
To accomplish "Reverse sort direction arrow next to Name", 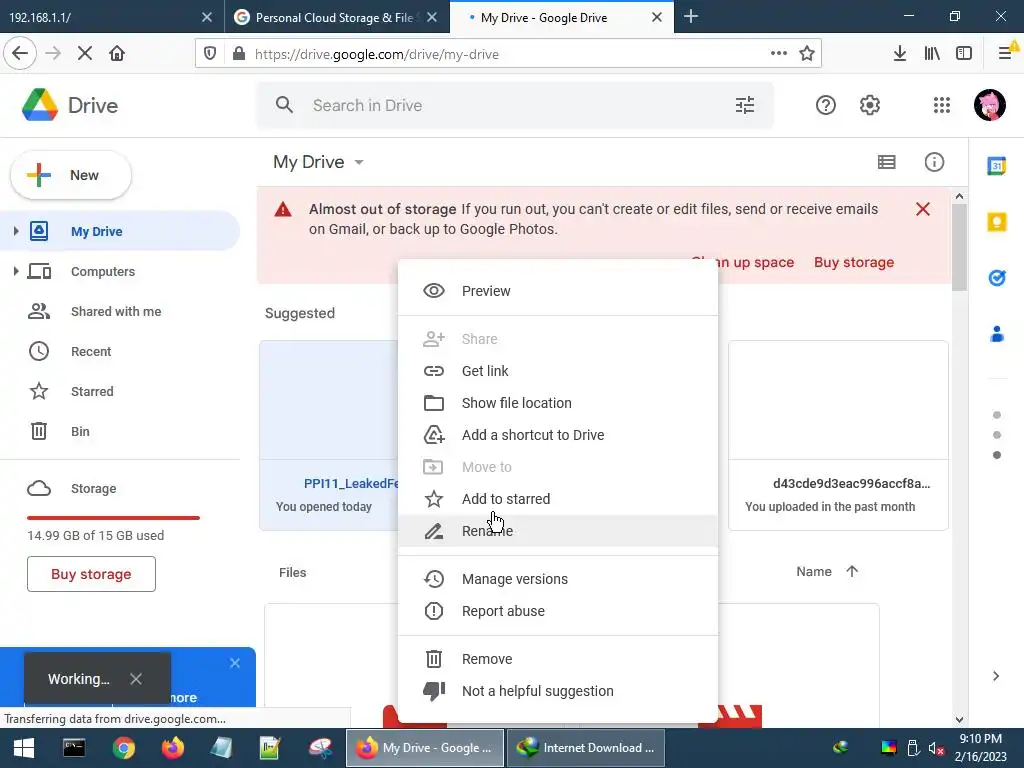I will tap(852, 571).
